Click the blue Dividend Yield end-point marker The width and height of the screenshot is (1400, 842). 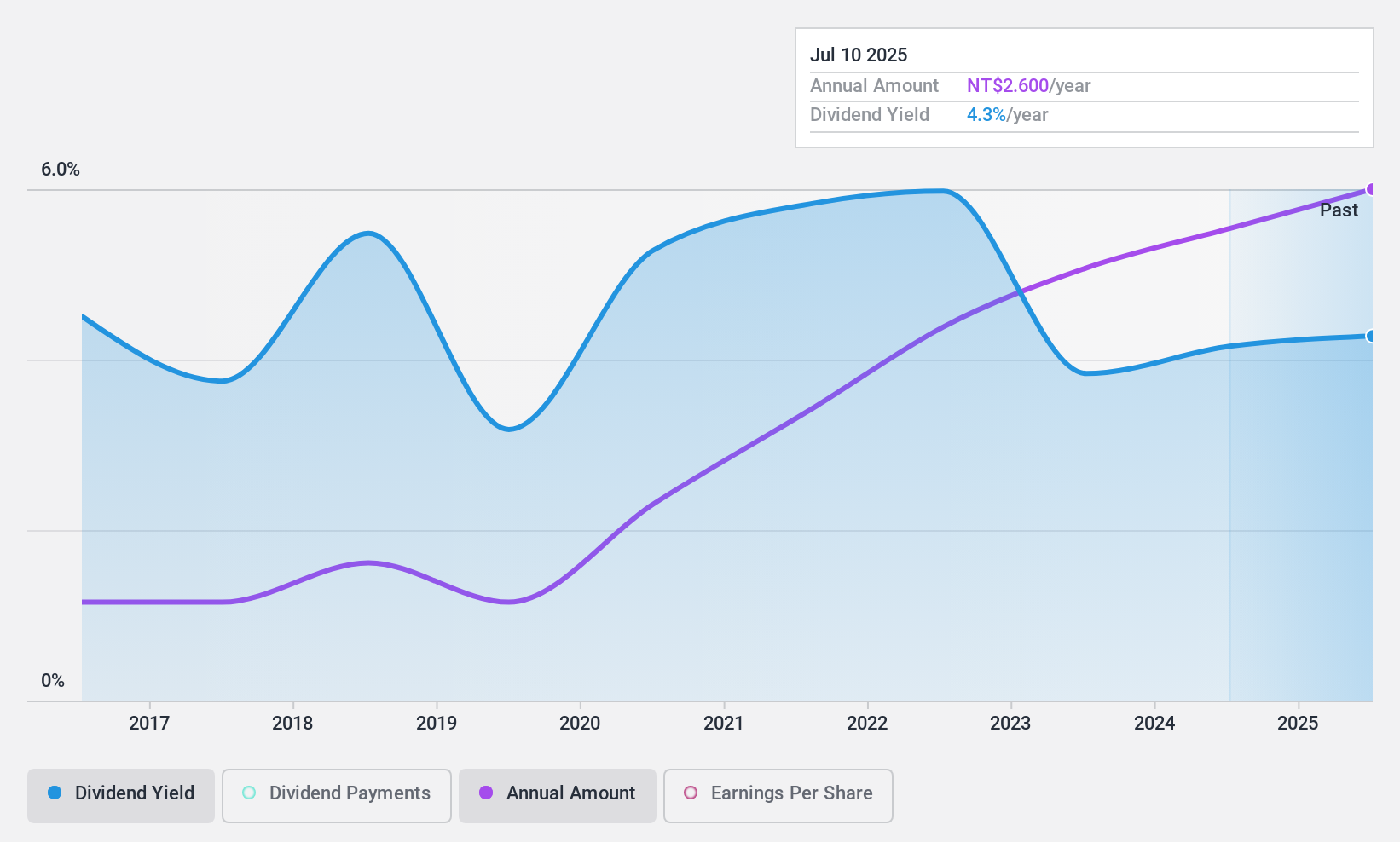coord(1371,336)
